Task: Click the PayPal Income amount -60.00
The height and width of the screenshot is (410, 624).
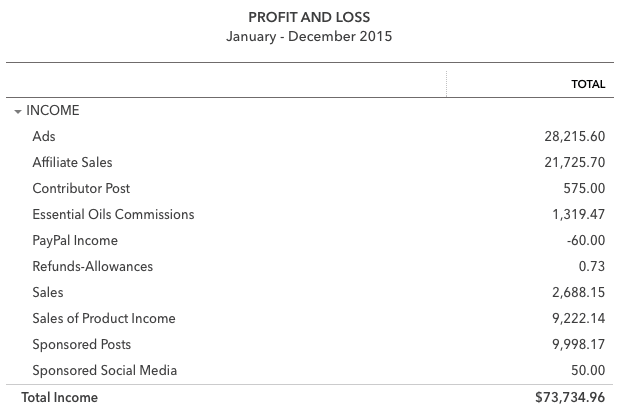Action: point(586,240)
